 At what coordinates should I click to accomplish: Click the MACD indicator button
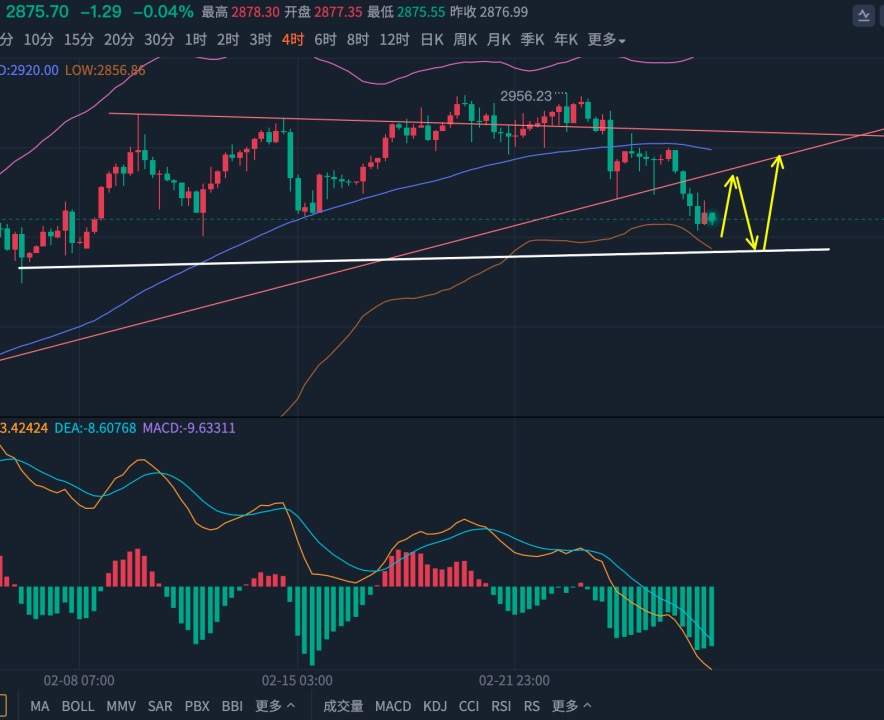click(x=393, y=706)
